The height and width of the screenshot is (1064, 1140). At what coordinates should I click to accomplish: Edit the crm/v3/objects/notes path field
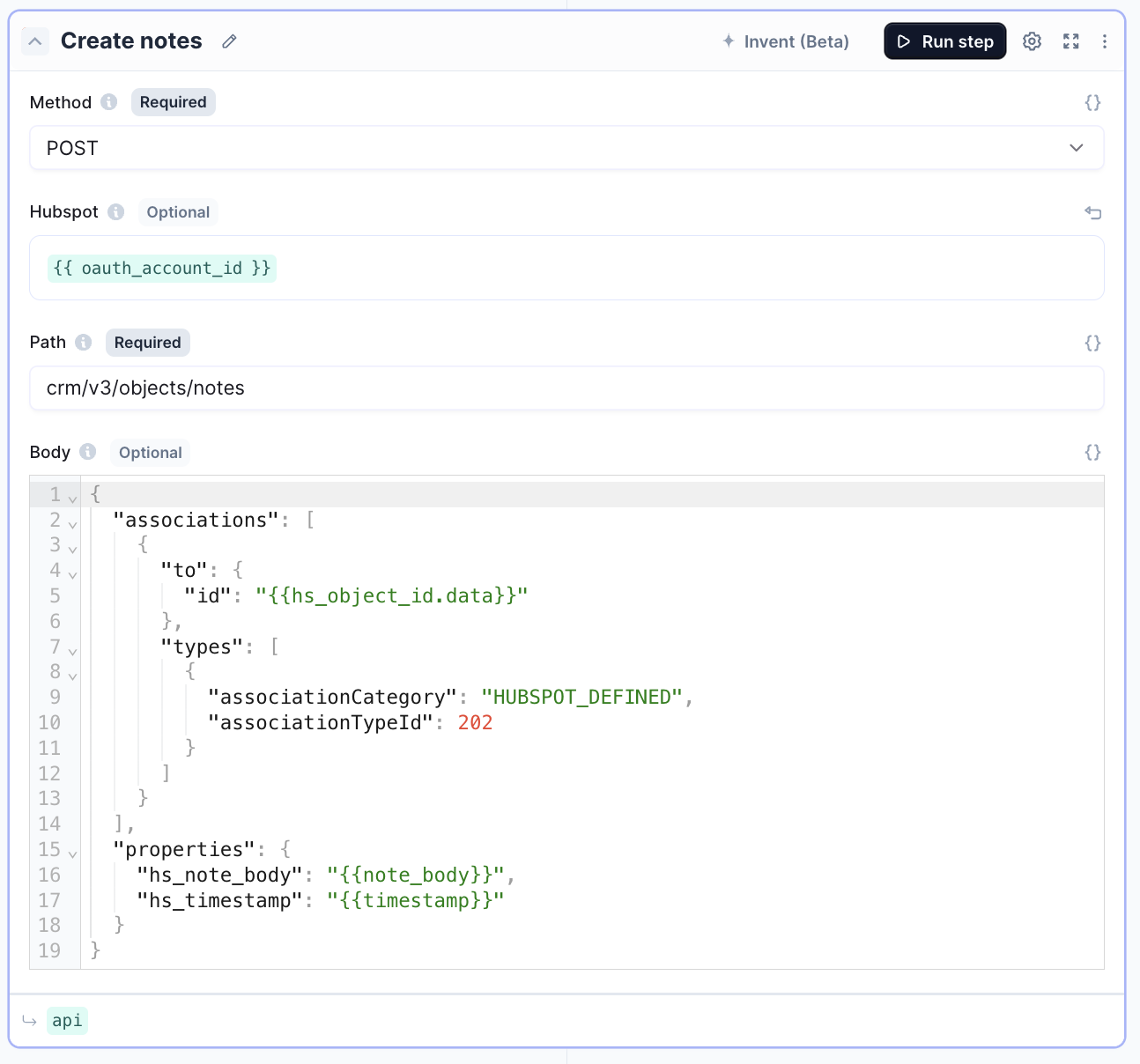(566, 388)
